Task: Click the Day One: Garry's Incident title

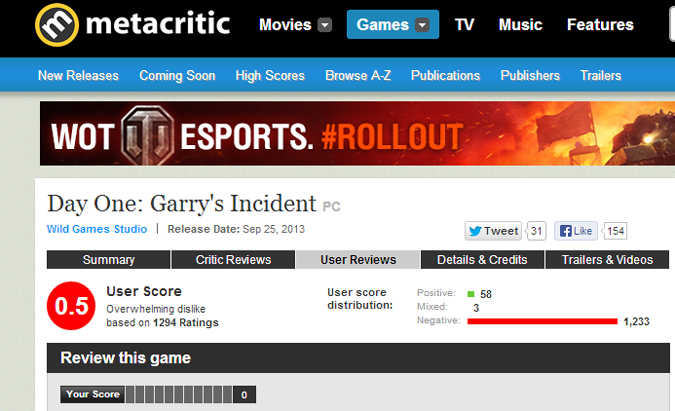Action: pos(182,203)
